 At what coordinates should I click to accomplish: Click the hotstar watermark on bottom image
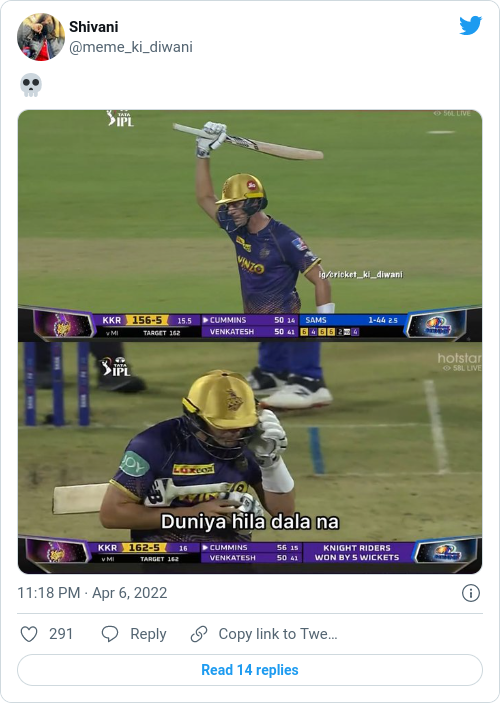click(x=459, y=358)
